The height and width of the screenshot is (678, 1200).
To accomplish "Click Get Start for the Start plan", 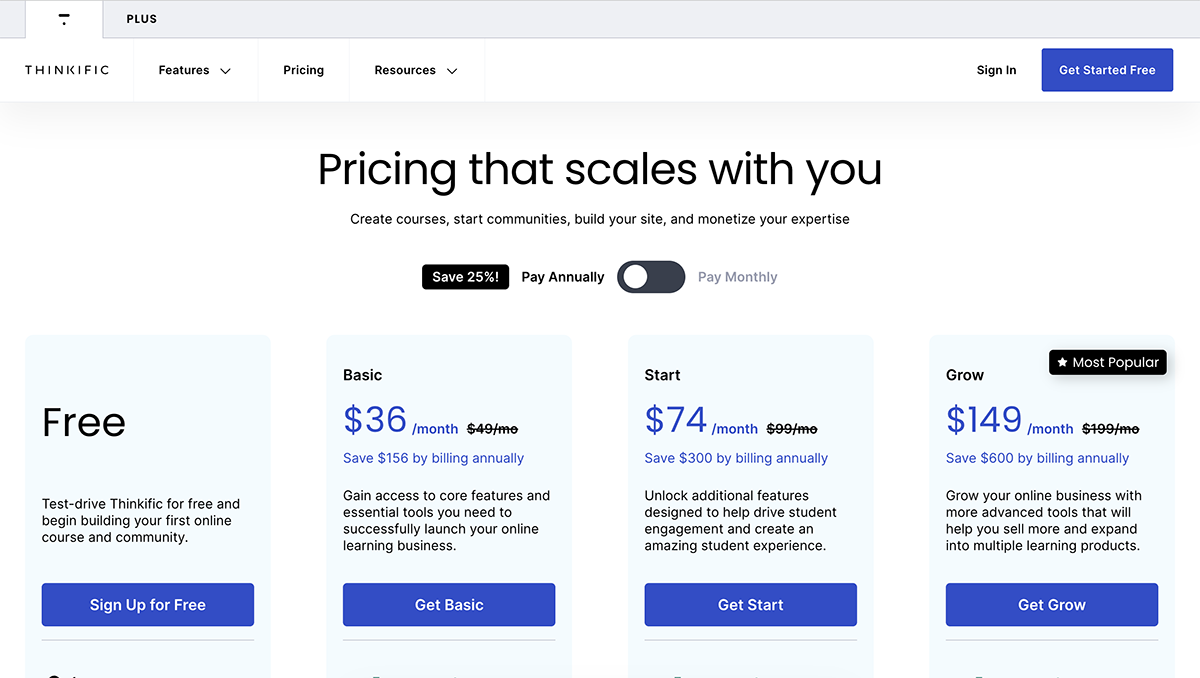I will 750,604.
